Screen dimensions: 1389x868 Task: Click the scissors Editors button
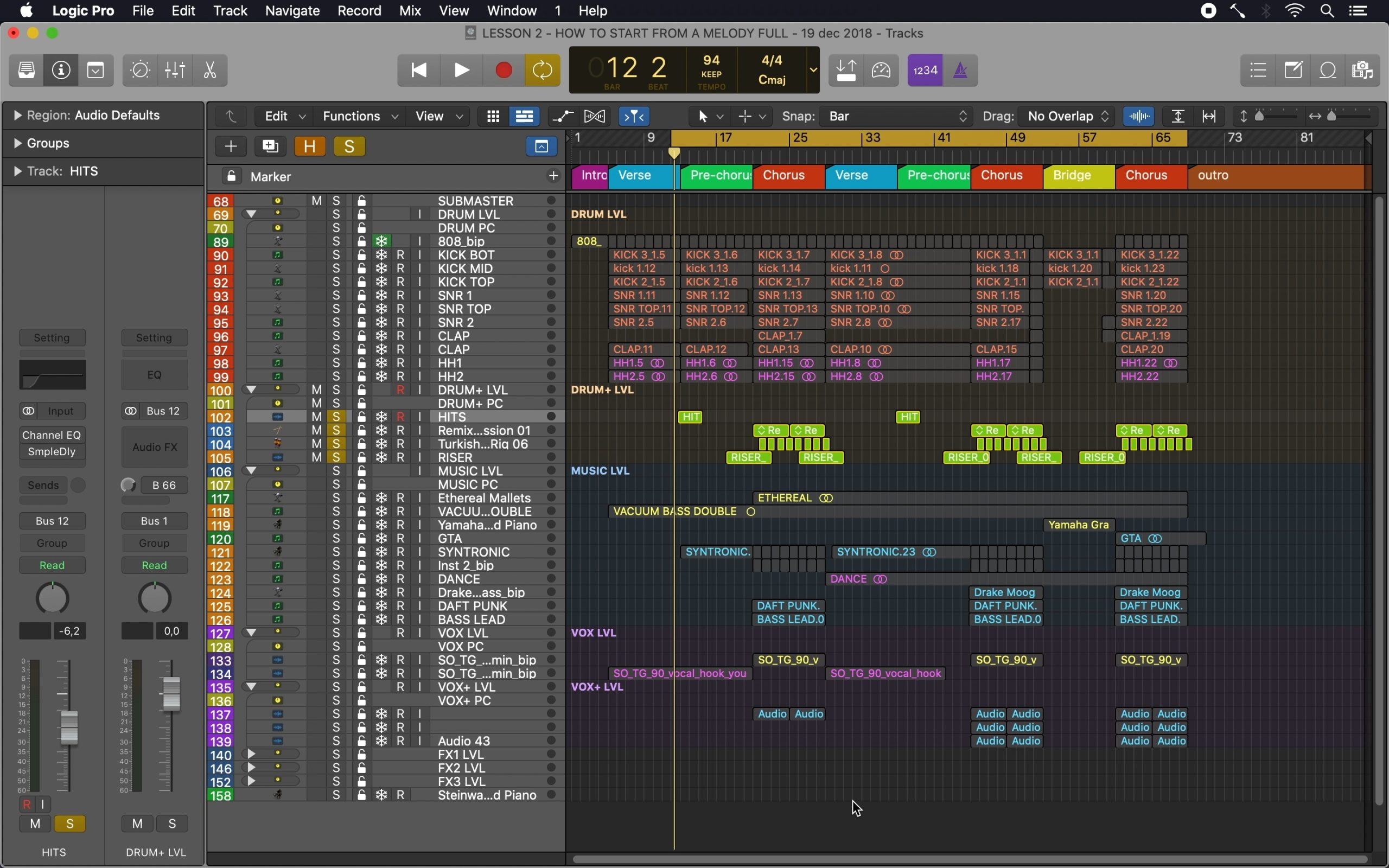click(x=210, y=70)
